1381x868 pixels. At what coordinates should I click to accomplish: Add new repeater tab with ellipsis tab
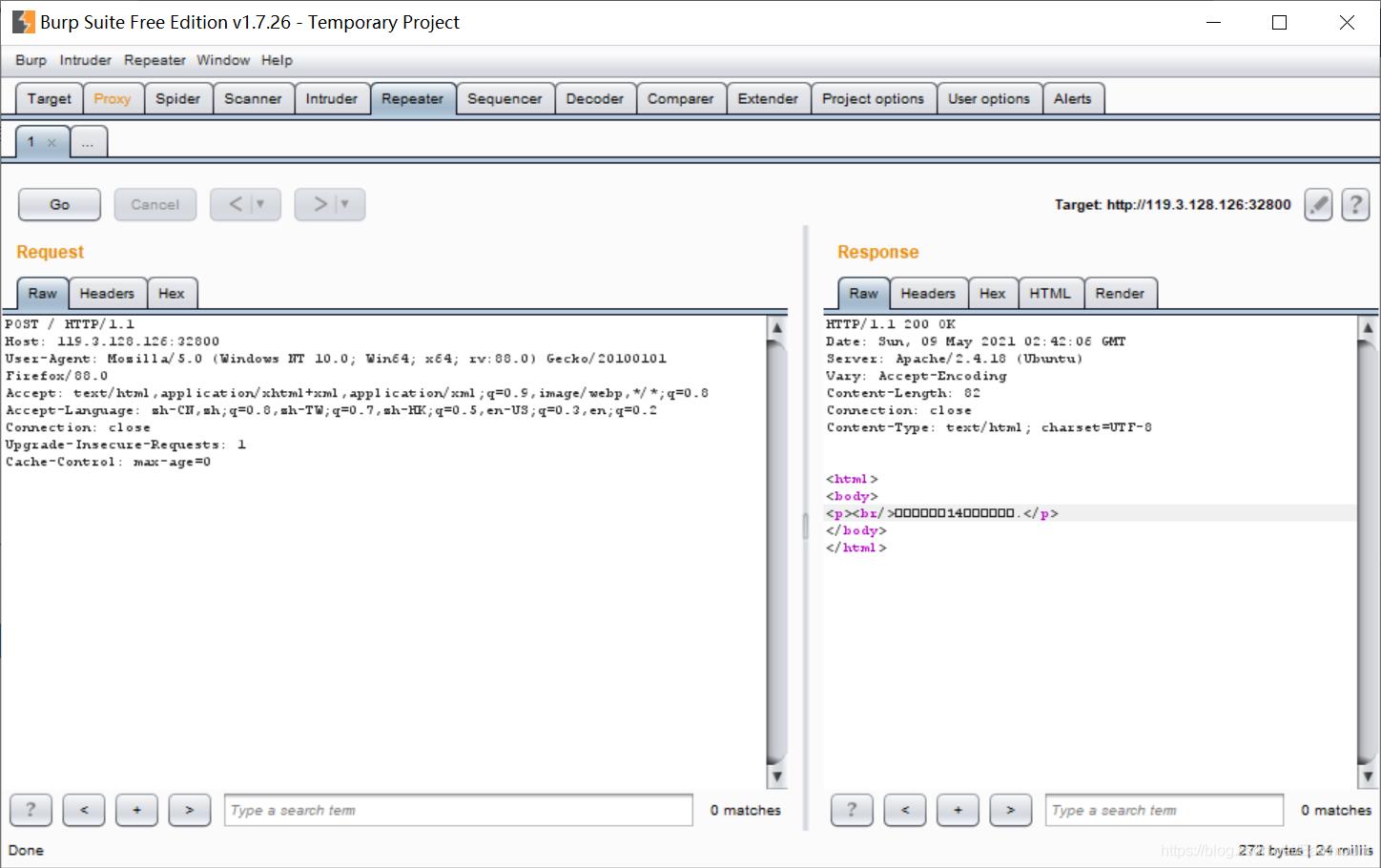[x=88, y=142]
